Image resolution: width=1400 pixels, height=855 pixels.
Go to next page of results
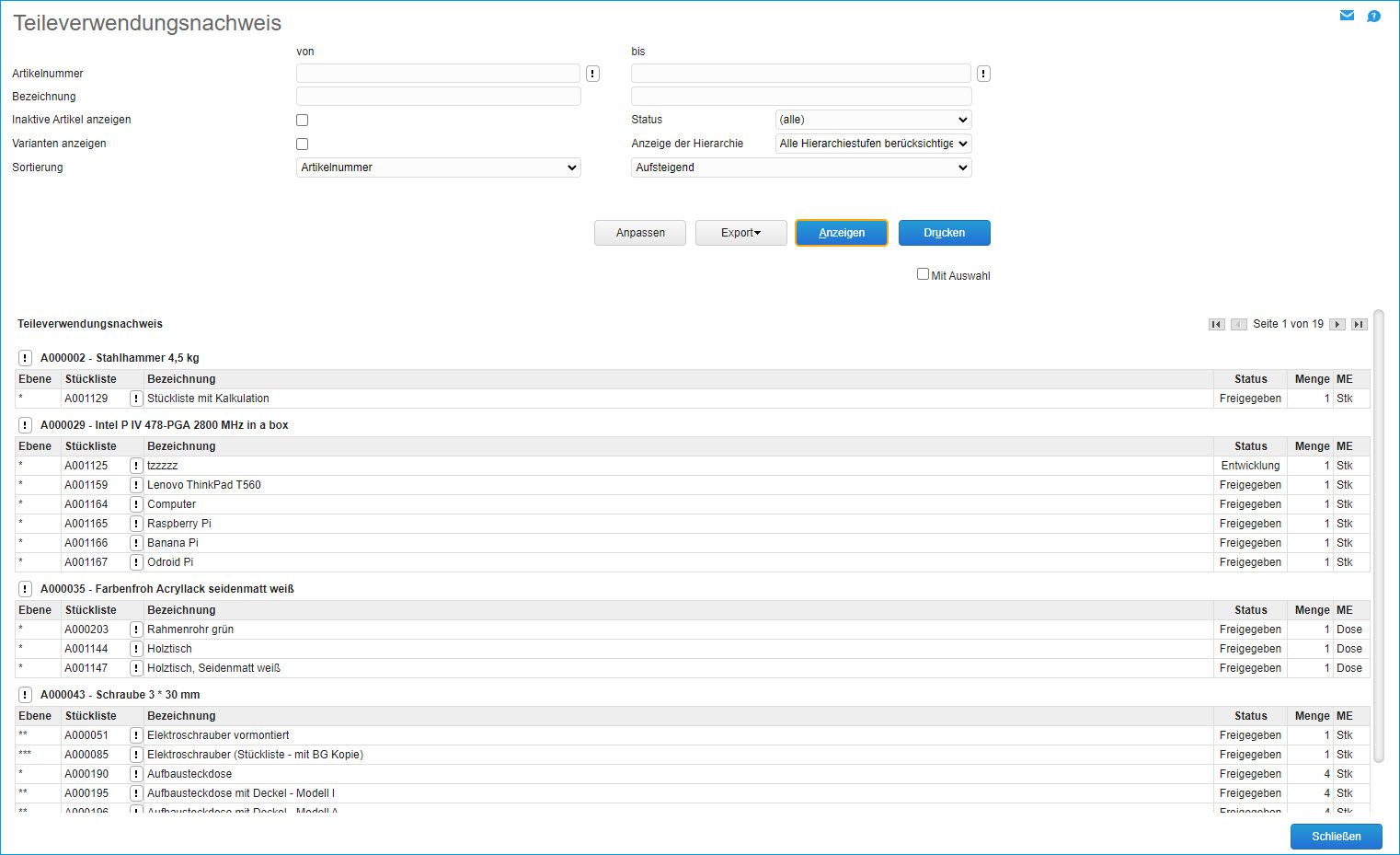pyautogui.click(x=1337, y=324)
